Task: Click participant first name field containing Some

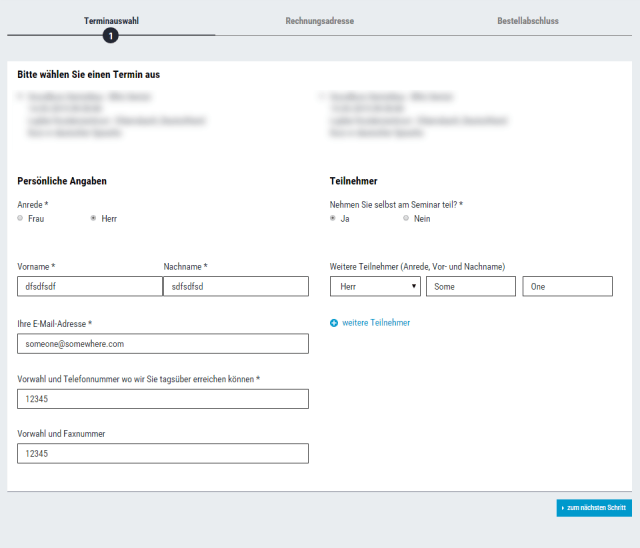Action: click(x=471, y=286)
